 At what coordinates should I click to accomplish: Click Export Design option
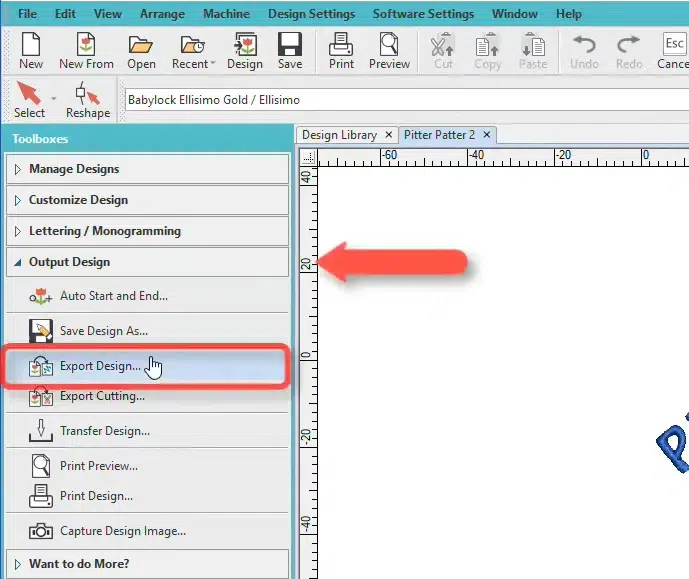148,366
